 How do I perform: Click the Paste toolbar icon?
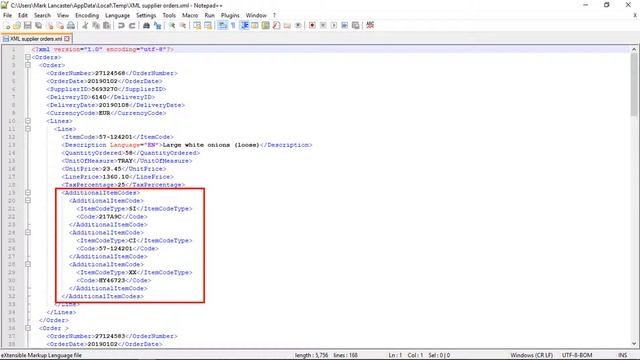tap(107, 25)
